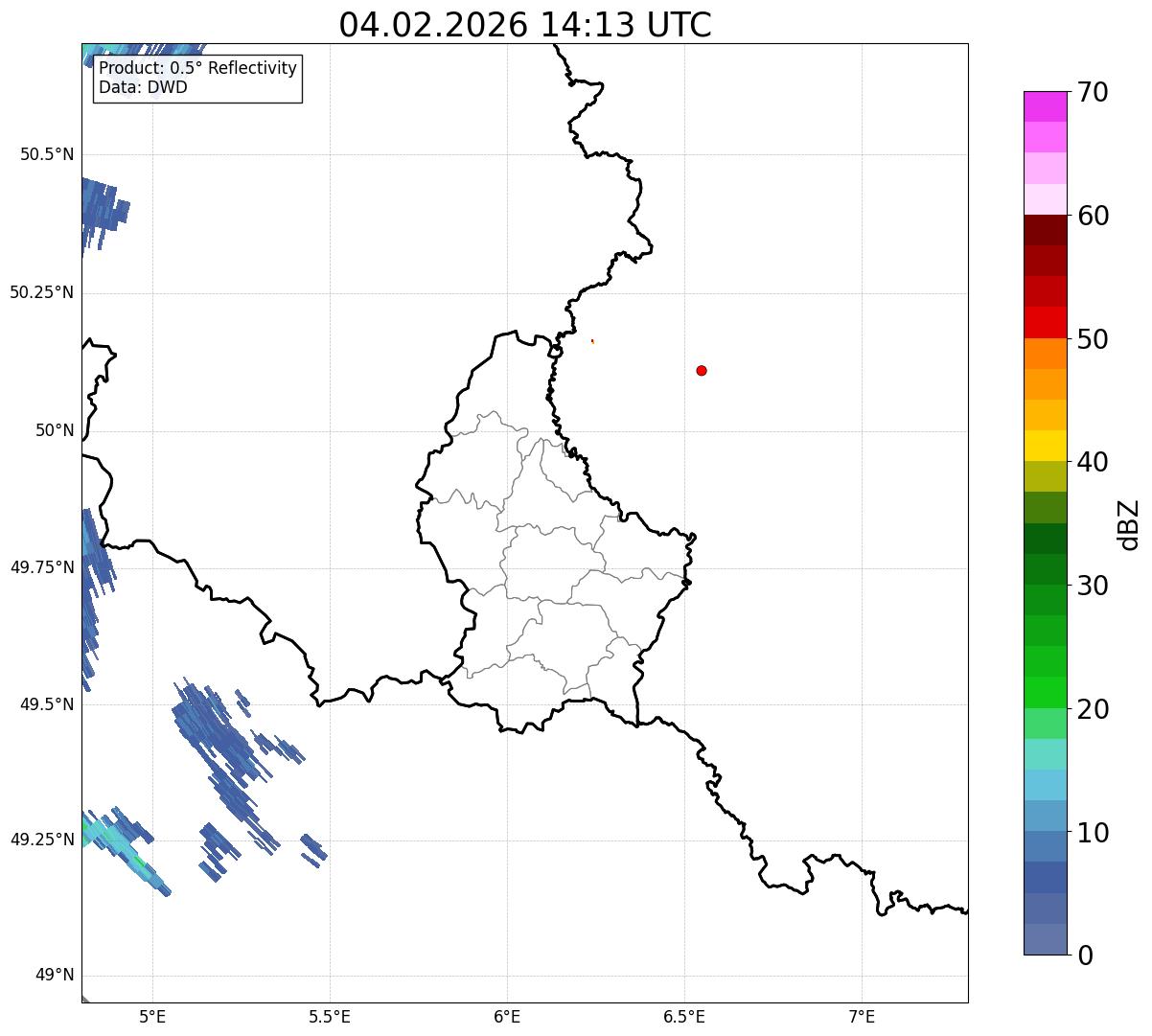
Task: Click the dBZ colorbar axis label
Action: click(x=1131, y=524)
